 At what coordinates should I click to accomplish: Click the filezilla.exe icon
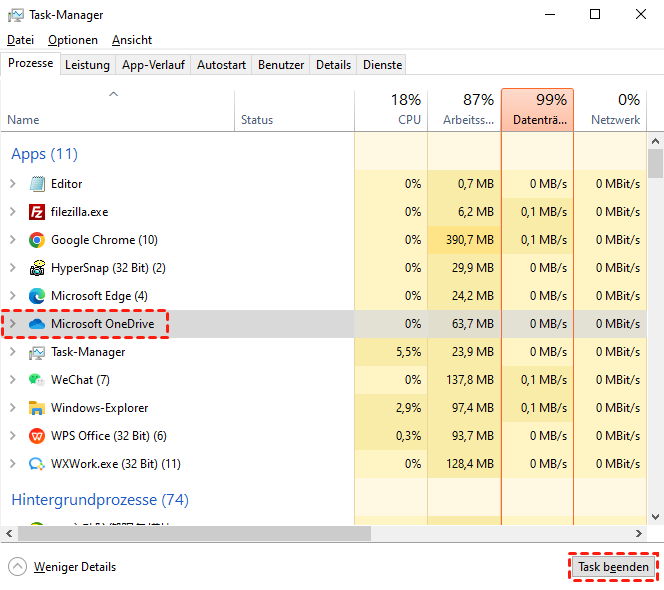[x=37, y=212]
